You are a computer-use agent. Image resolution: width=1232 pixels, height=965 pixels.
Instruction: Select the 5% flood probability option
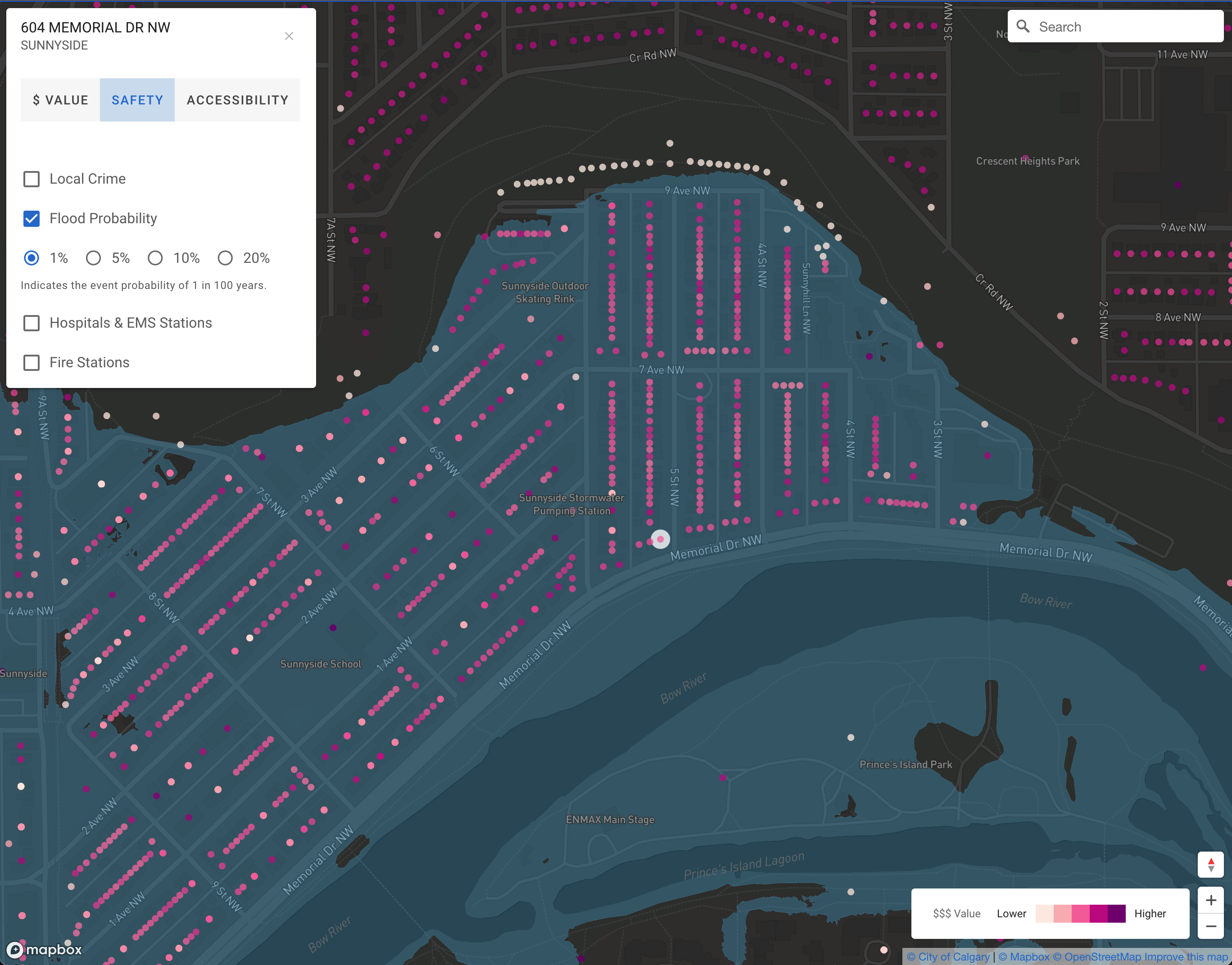point(93,258)
